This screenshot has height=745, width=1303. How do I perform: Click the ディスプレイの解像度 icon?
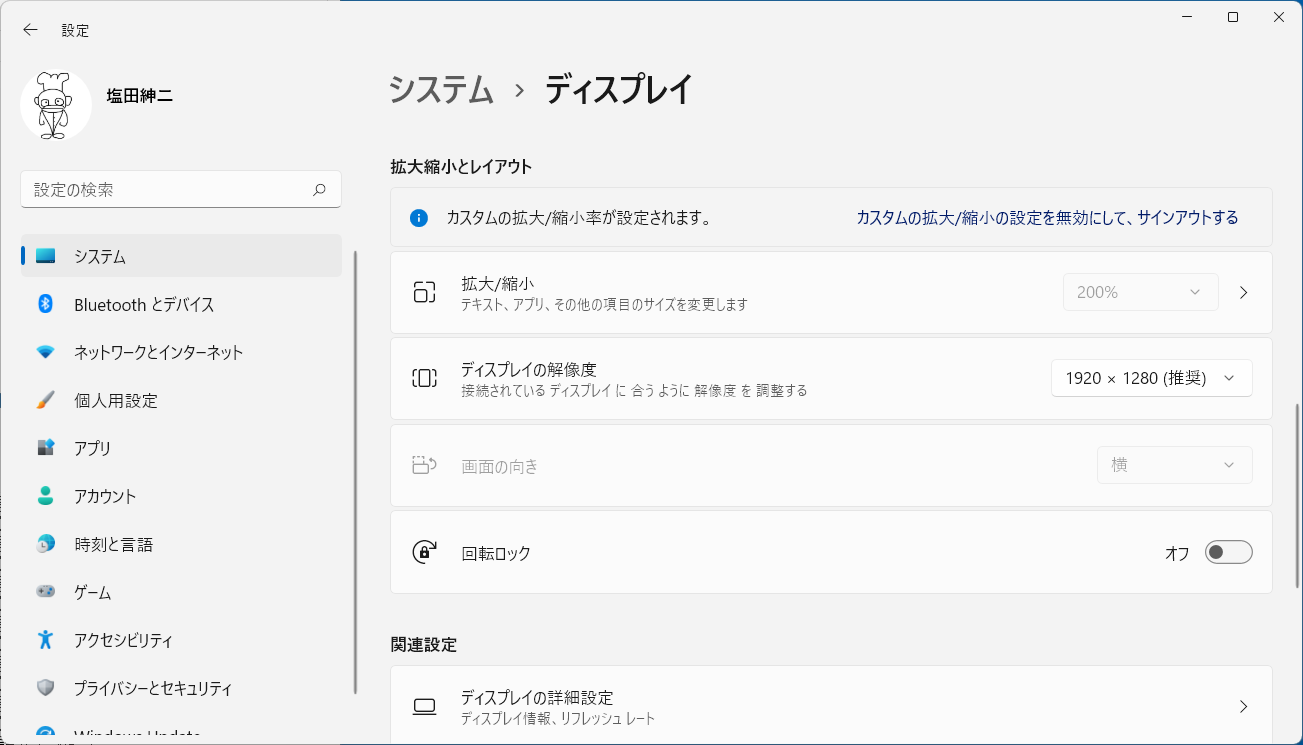coord(425,378)
